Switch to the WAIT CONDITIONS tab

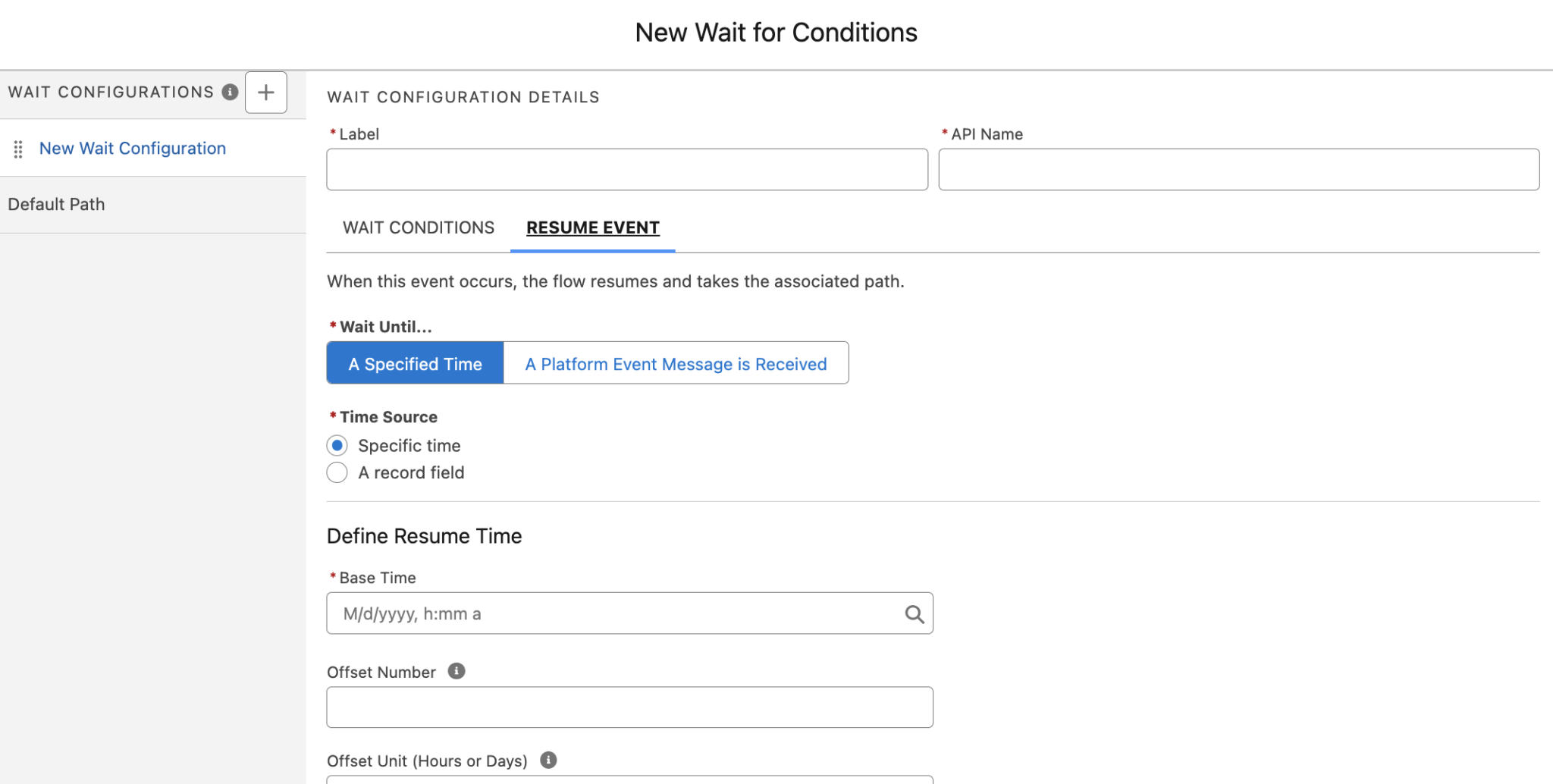tap(418, 227)
